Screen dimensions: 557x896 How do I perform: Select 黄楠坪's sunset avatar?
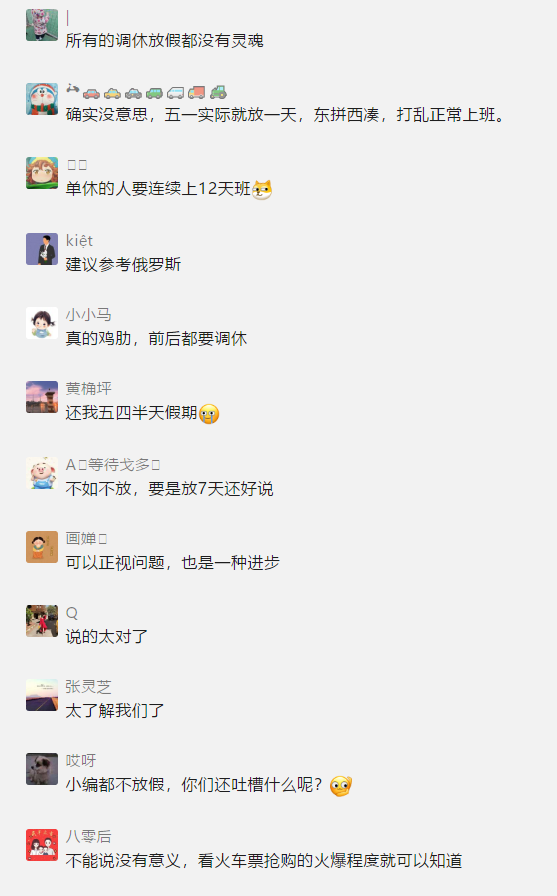click(x=42, y=397)
